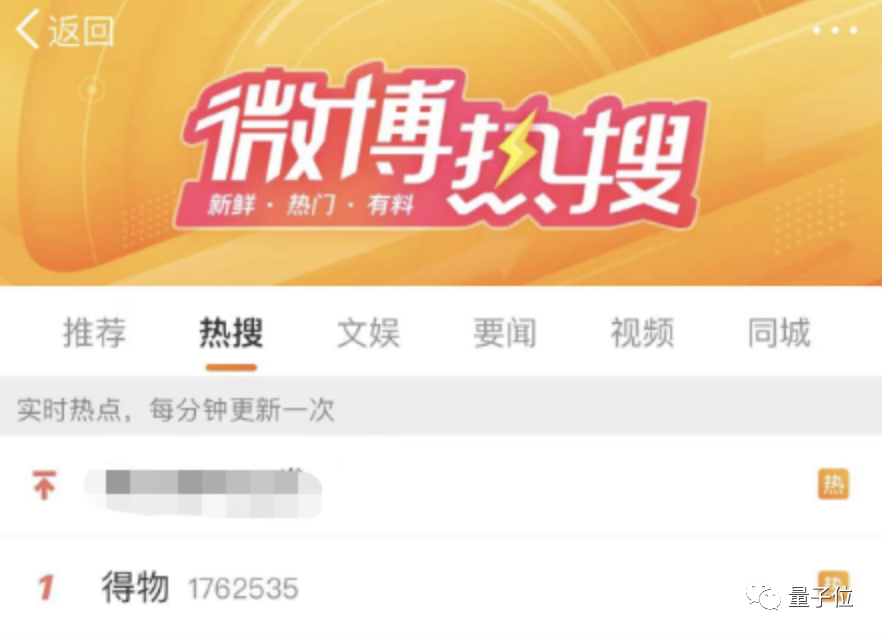882x636 pixels.
Task: Tap the 1762535 heat count
Action: pyautogui.click(x=243, y=589)
